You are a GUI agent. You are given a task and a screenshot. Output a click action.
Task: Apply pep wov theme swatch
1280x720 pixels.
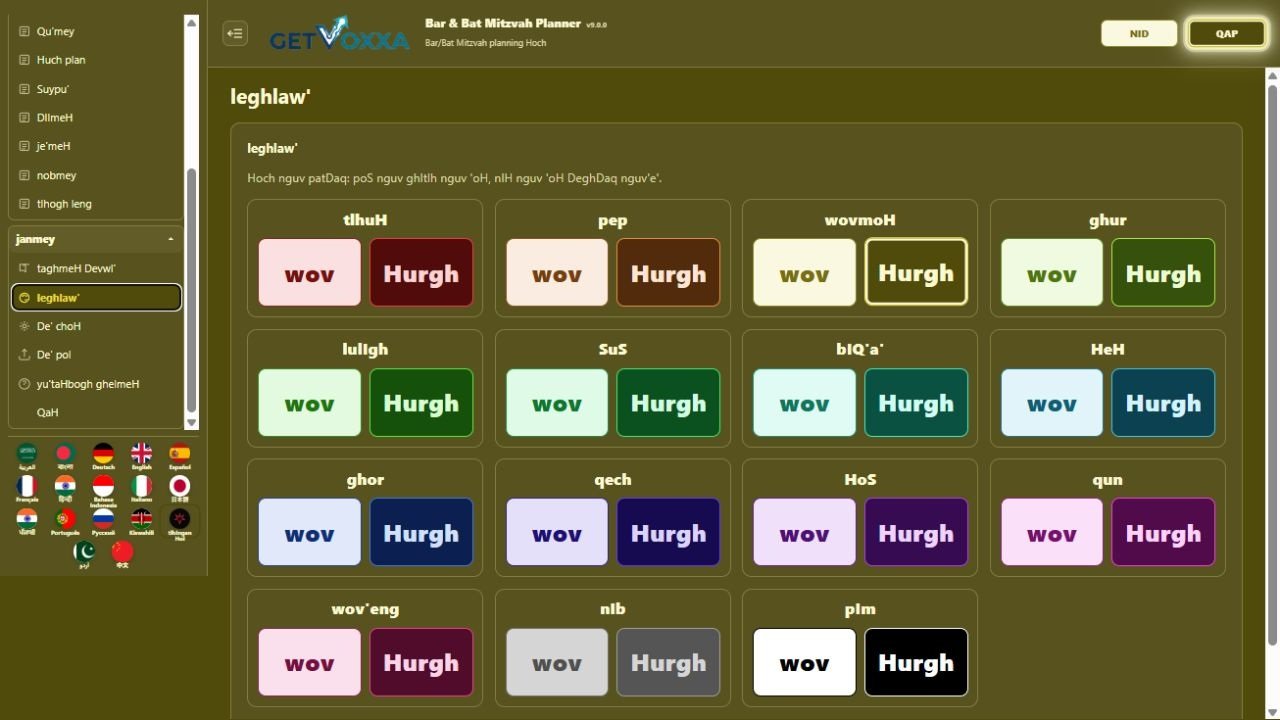557,273
